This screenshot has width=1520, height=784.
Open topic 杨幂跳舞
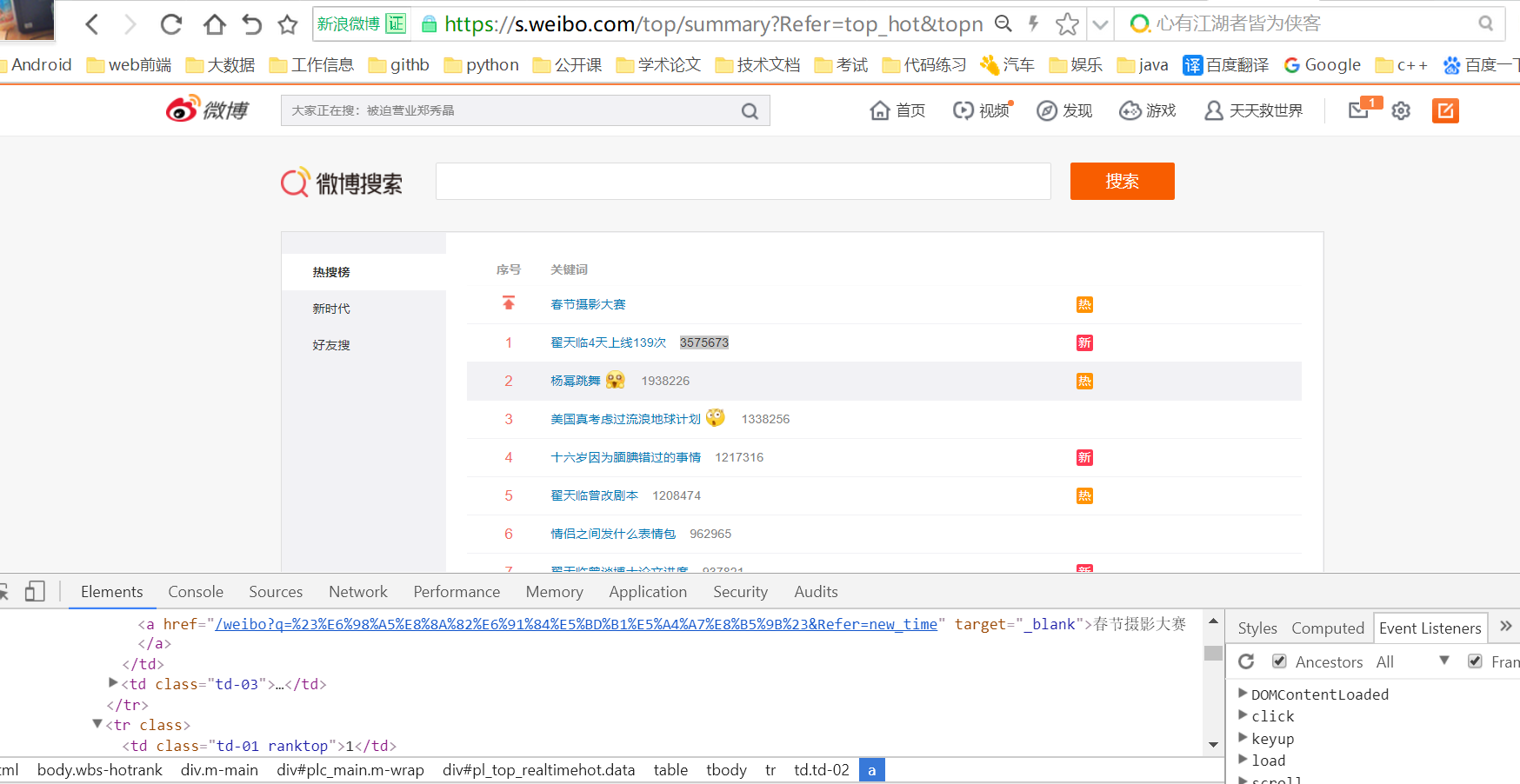click(575, 381)
